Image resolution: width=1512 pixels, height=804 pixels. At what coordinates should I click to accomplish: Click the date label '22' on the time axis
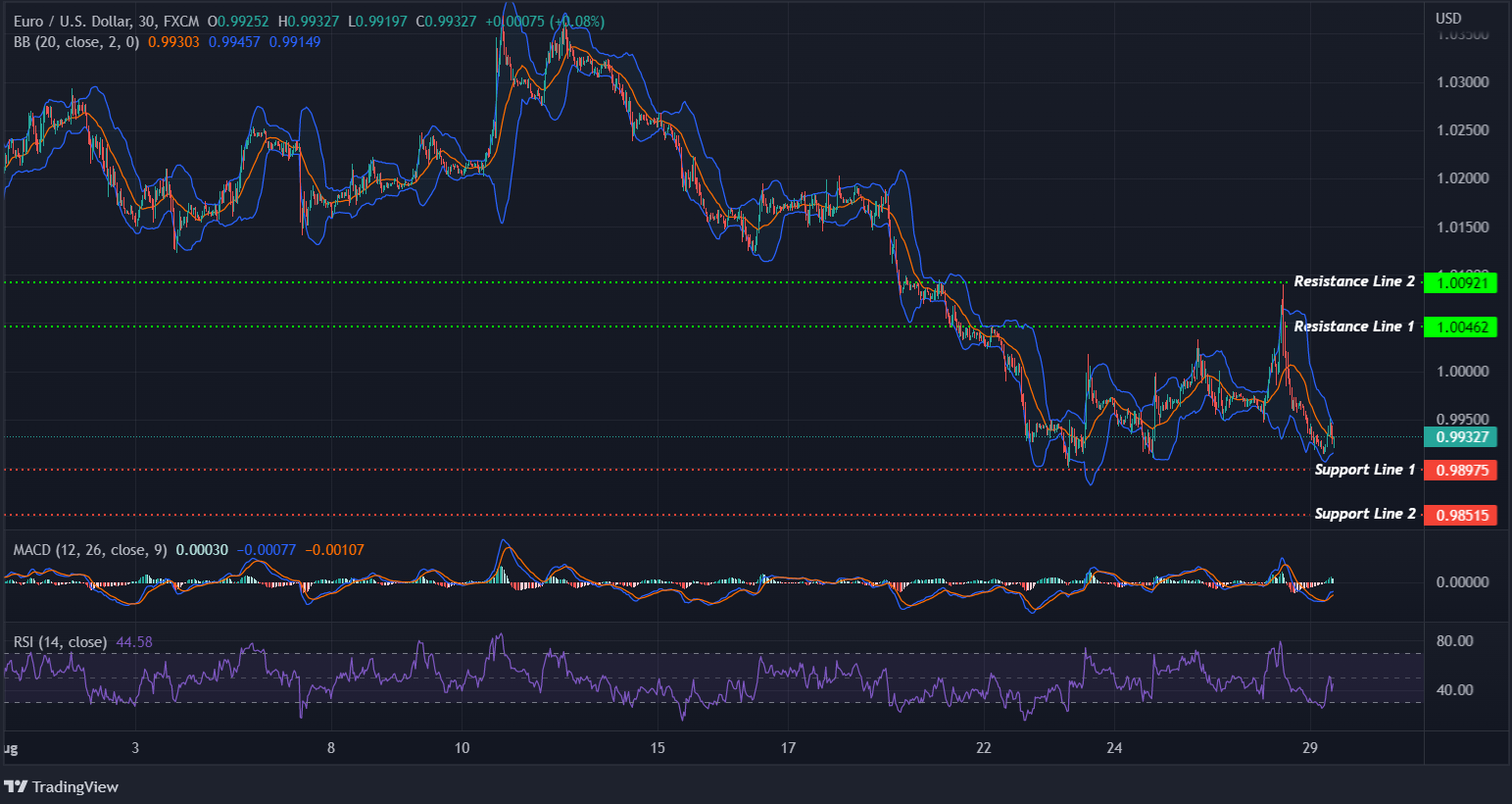tap(983, 747)
